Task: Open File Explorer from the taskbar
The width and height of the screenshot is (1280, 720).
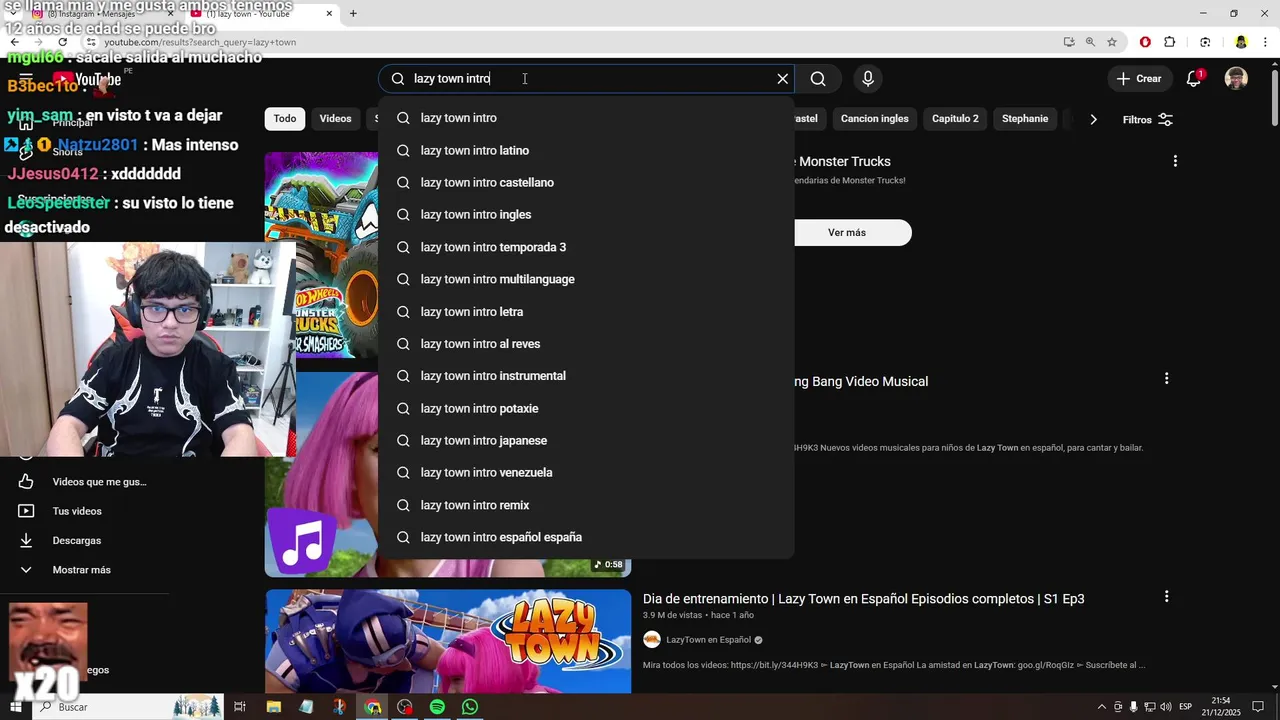Action: (274, 707)
